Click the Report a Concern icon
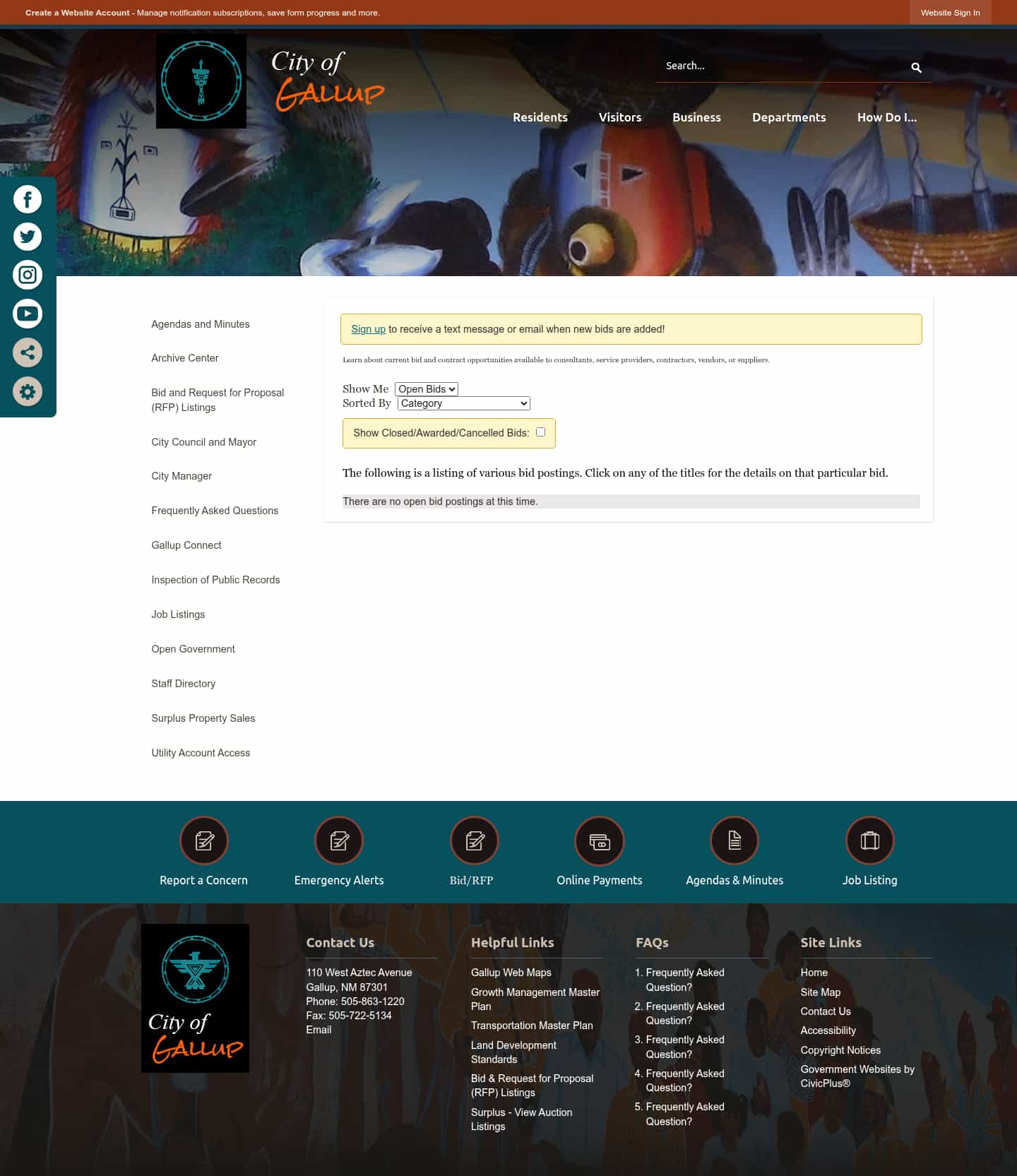Image resolution: width=1017 pixels, height=1176 pixels. pyautogui.click(x=204, y=841)
